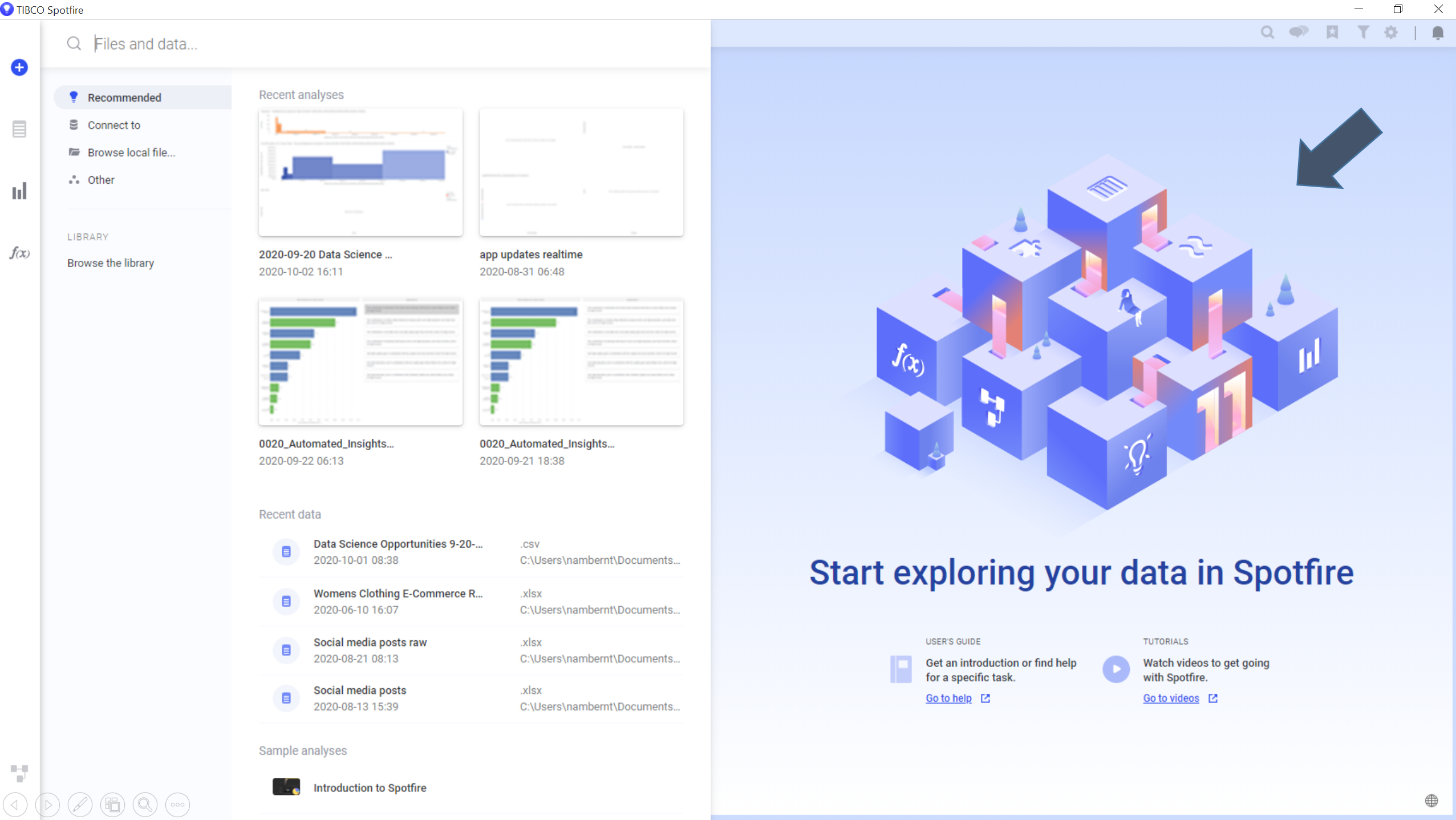This screenshot has height=820, width=1456.
Task: Open the conversations speech bubble icon
Action: (1299, 33)
